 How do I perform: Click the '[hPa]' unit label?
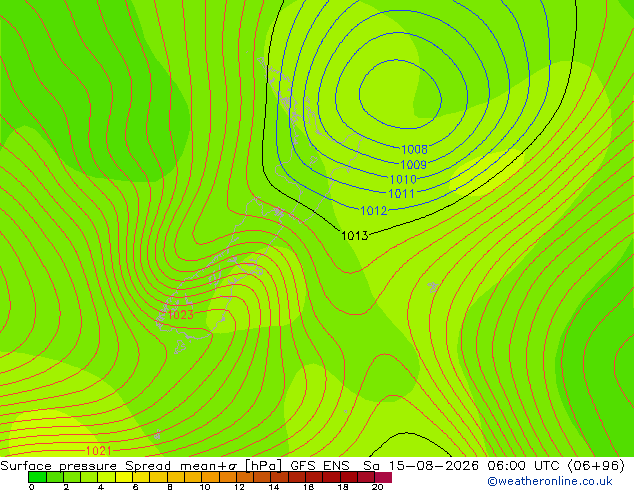pyautogui.click(x=263, y=466)
